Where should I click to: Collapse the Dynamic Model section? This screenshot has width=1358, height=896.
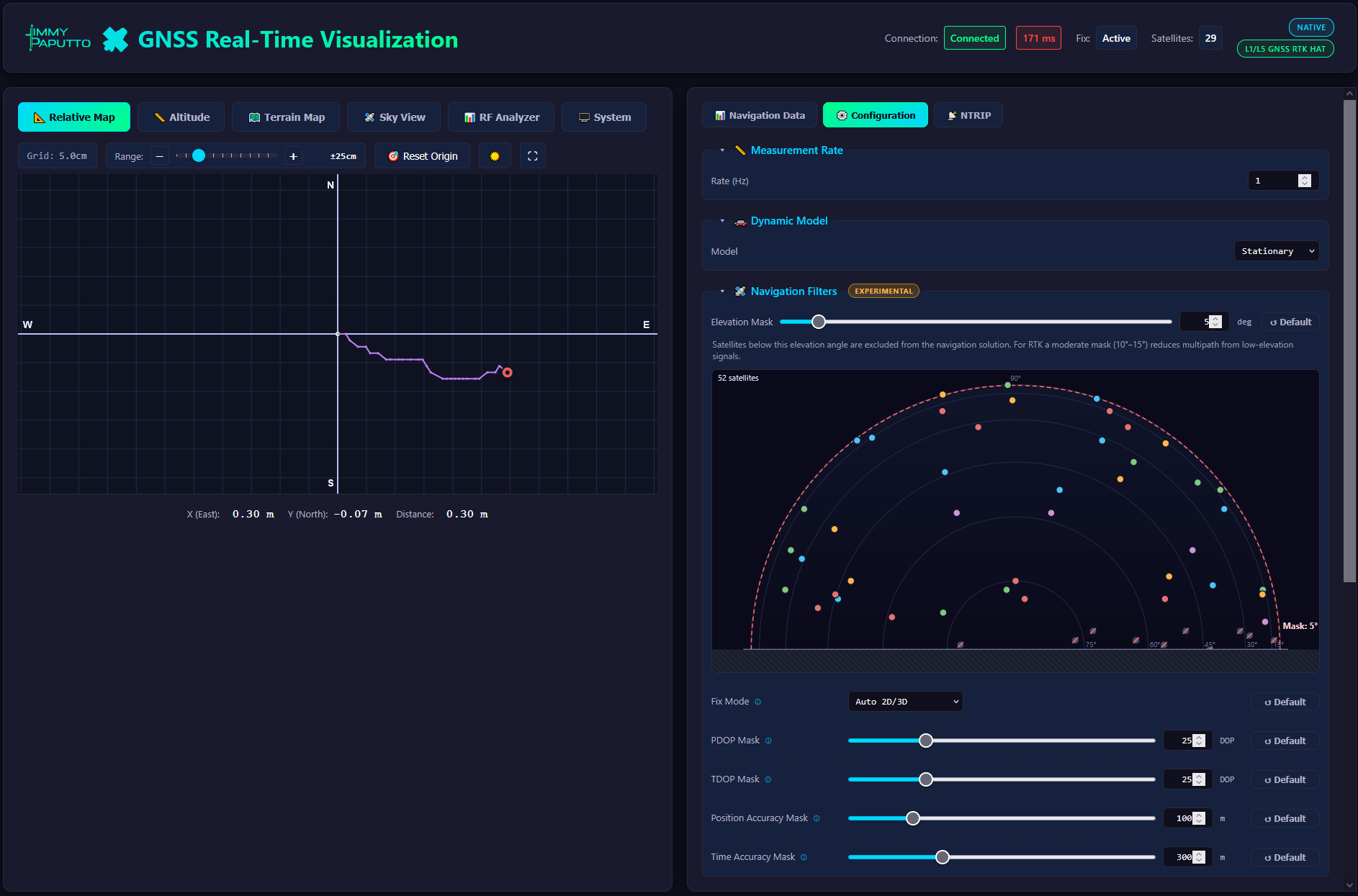[722, 221]
